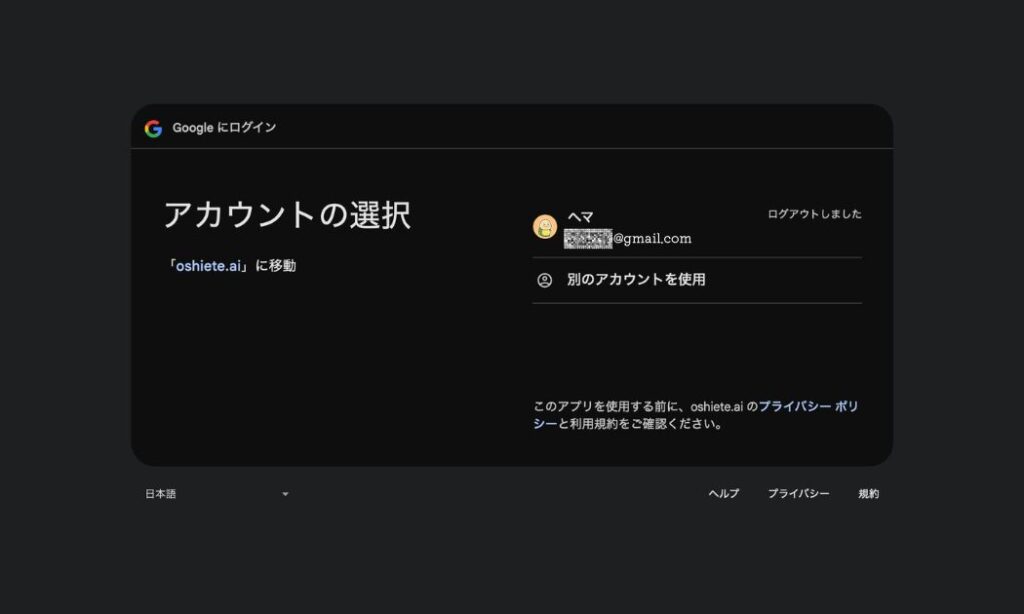Viewport: 1024px width, 614px height.
Task: Click the このアプリを使用する前に notice text
Action: [x=608, y=406]
